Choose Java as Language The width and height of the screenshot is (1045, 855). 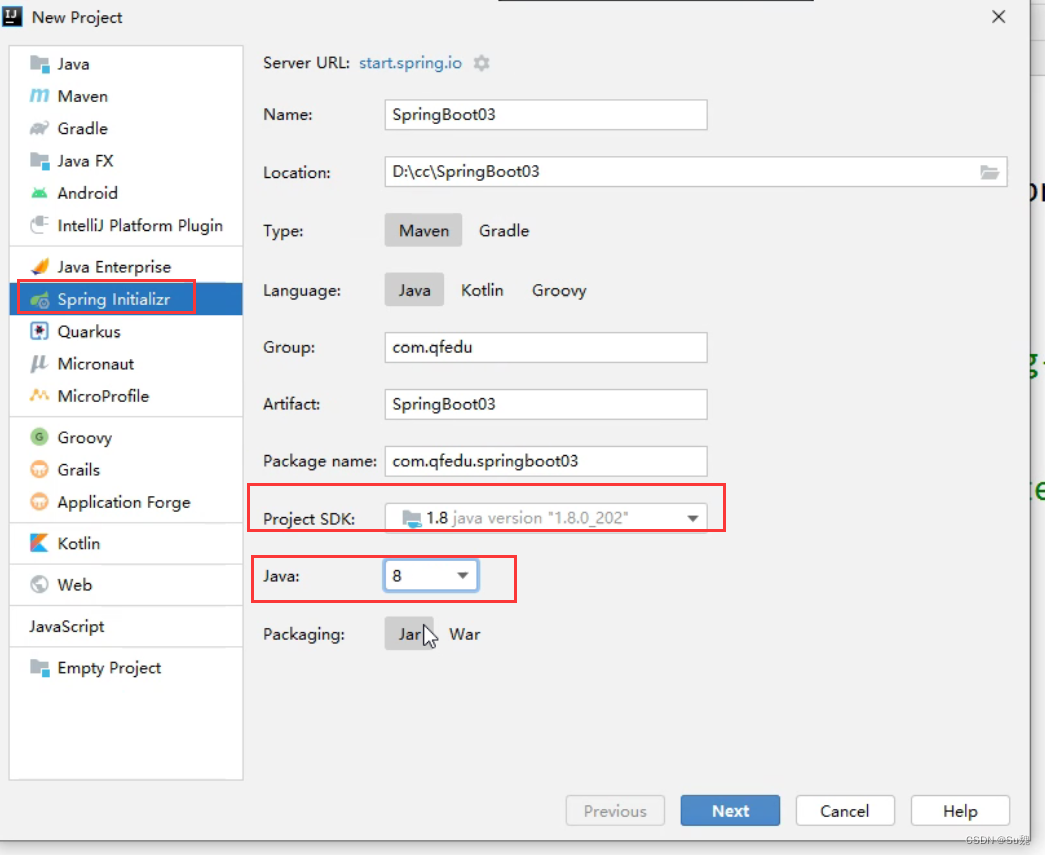coord(414,290)
